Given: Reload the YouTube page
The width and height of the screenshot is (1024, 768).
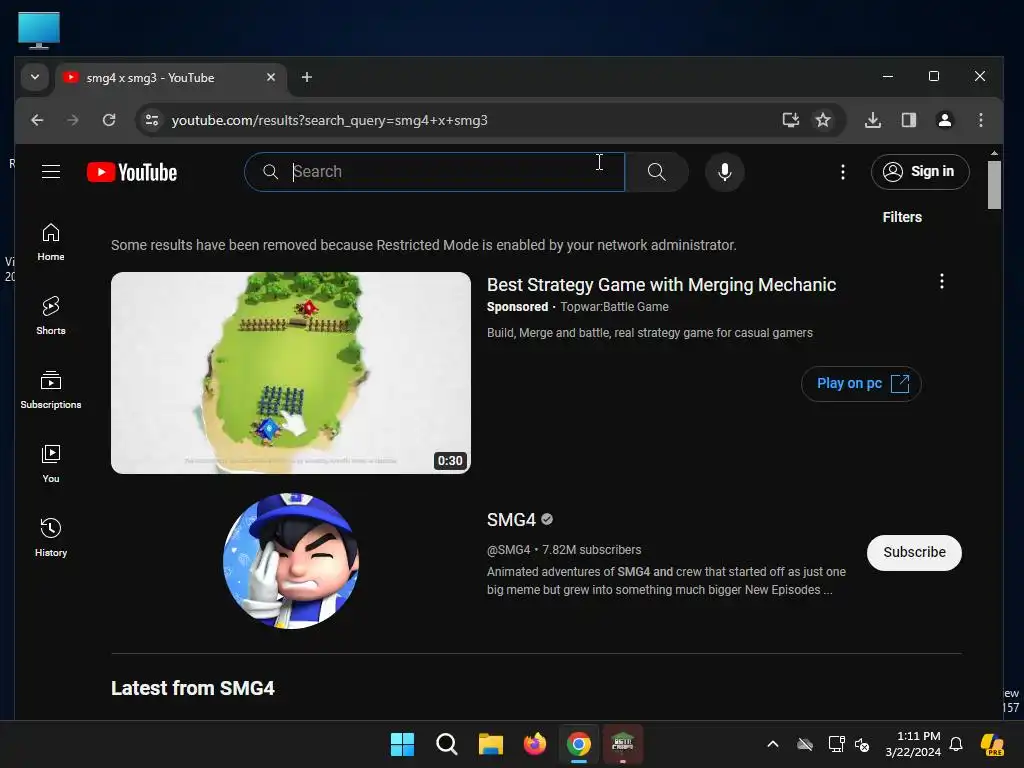Looking at the screenshot, I should click(109, 120).
